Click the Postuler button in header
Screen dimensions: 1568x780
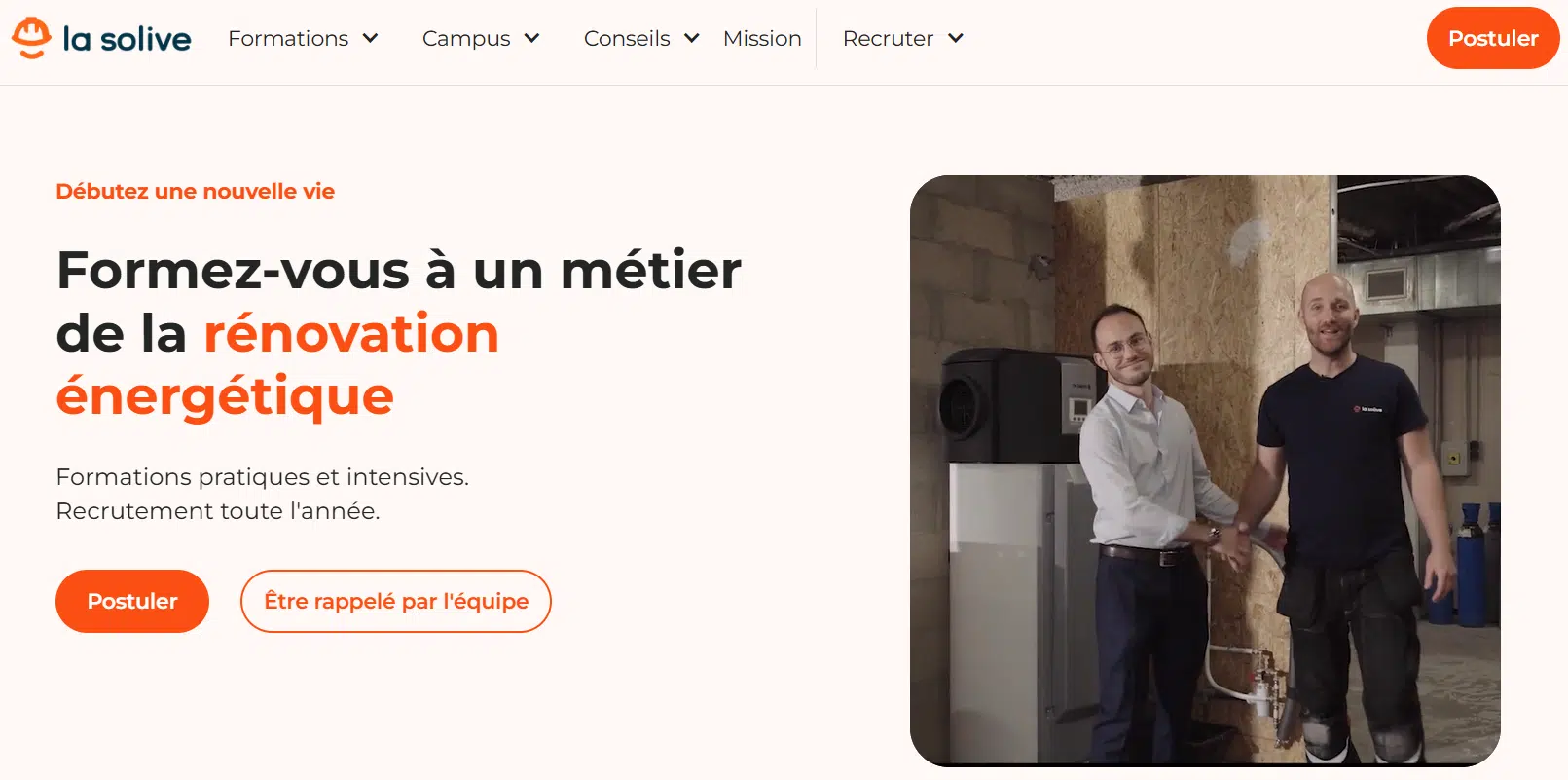tap(1493, 38)
